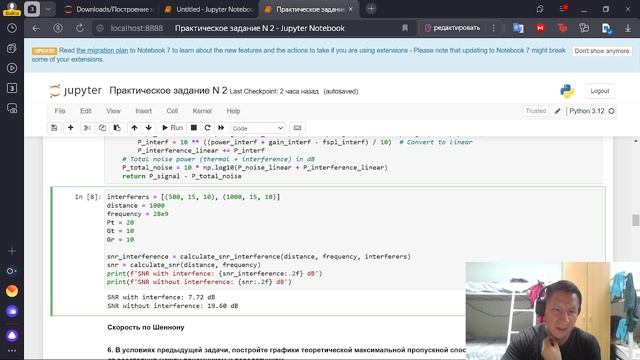Click output line SNR with interfence: 7.72 dB
Viewport: 640px width, 360px height.
point(161,297)
